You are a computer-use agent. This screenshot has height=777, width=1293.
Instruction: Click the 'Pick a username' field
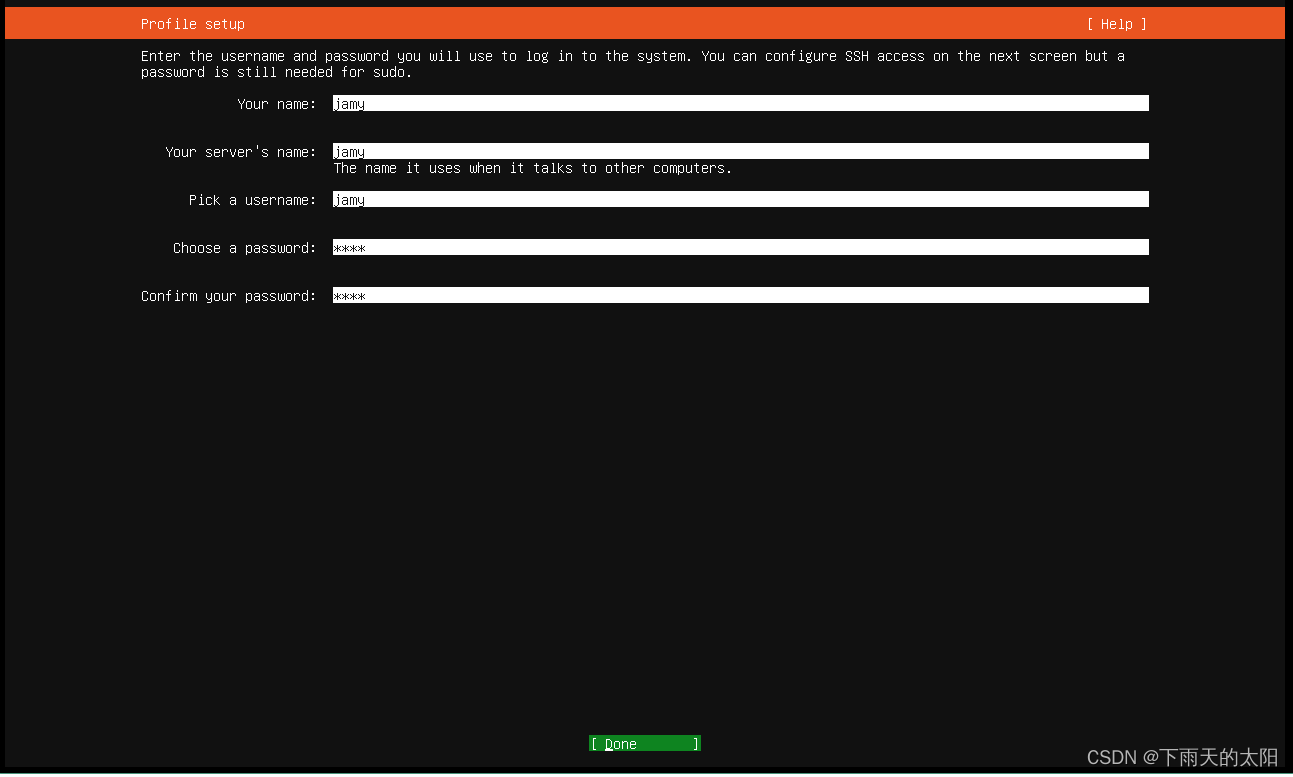(x=740, y=199)
